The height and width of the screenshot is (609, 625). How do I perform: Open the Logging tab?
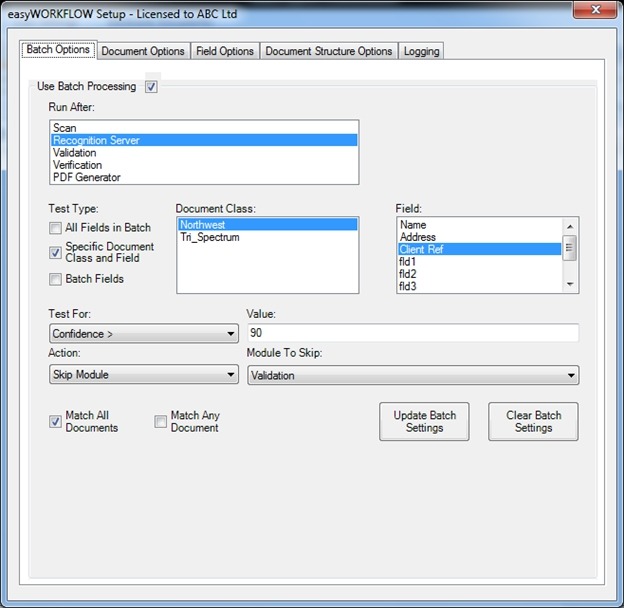tap(421, 51)
